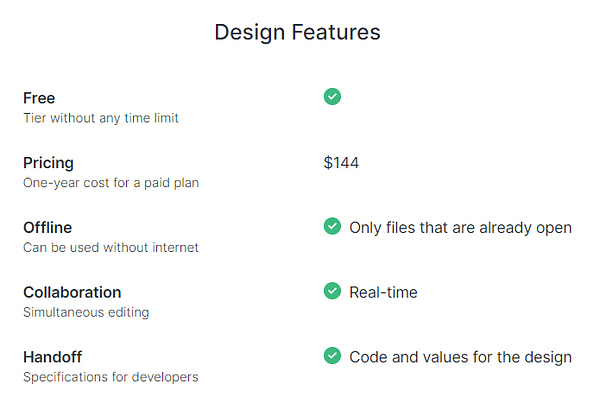Viewport: 600px width, 408px height.
Task: Click the Design Features heading
Action: 297,32
